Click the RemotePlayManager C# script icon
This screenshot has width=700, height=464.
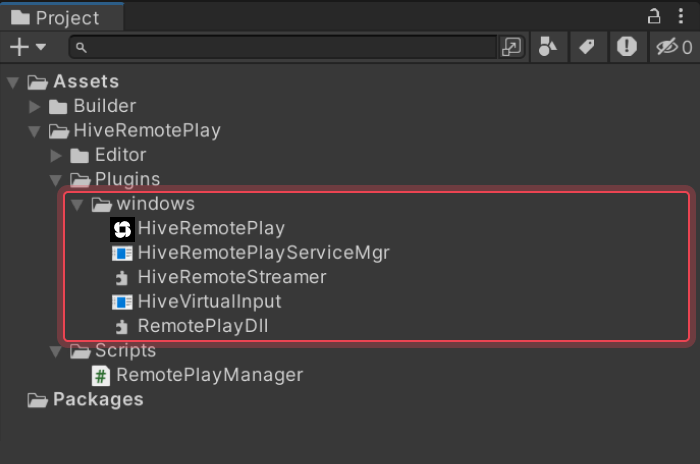100,376
